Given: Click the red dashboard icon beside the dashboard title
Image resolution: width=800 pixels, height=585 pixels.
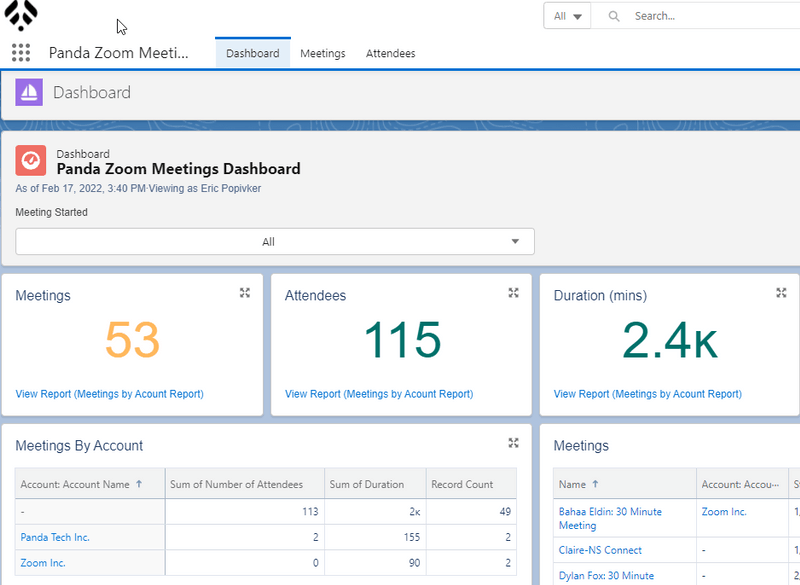Looking at the screenshot, I should click(x=30, y=160).
